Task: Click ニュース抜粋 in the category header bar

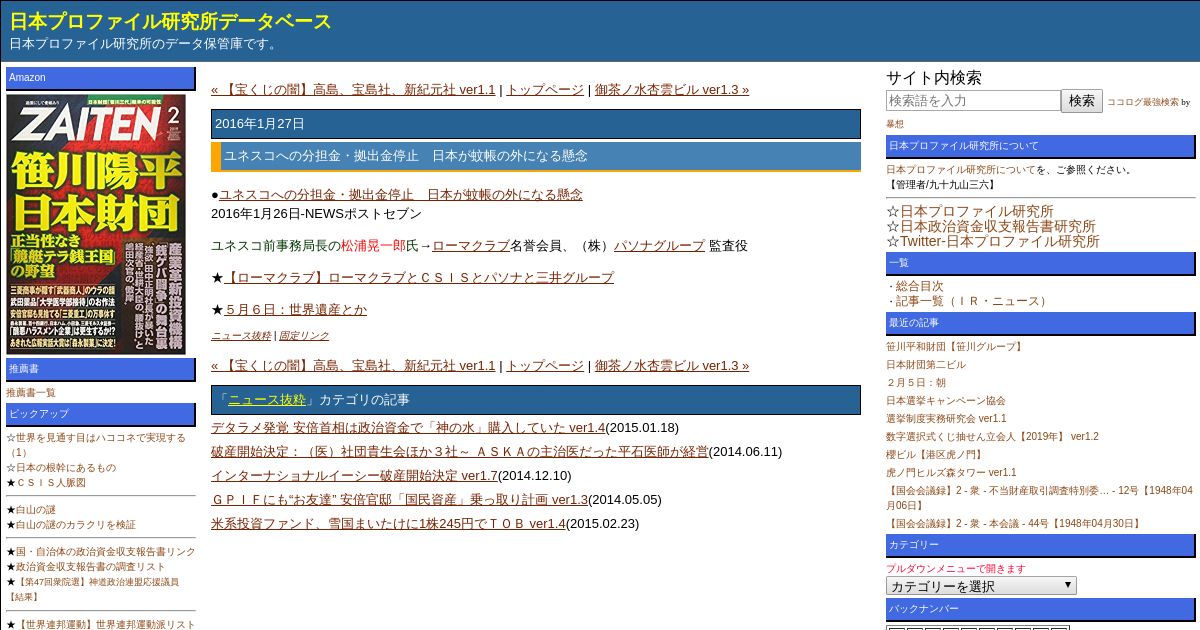Action: 267,399
